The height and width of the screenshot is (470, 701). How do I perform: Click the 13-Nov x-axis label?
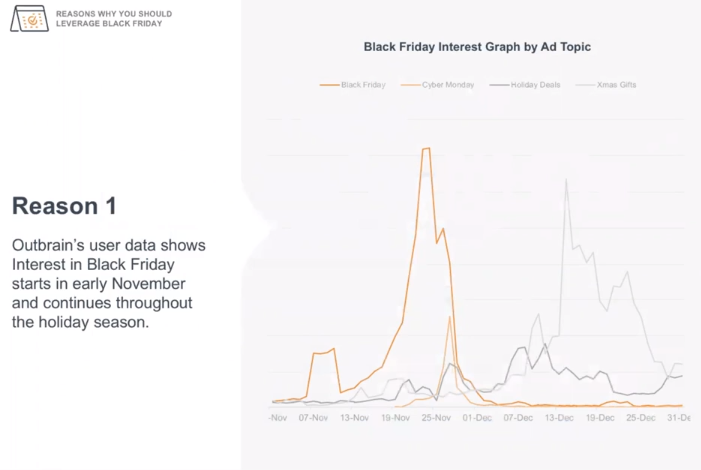click(x=353, y=417)
